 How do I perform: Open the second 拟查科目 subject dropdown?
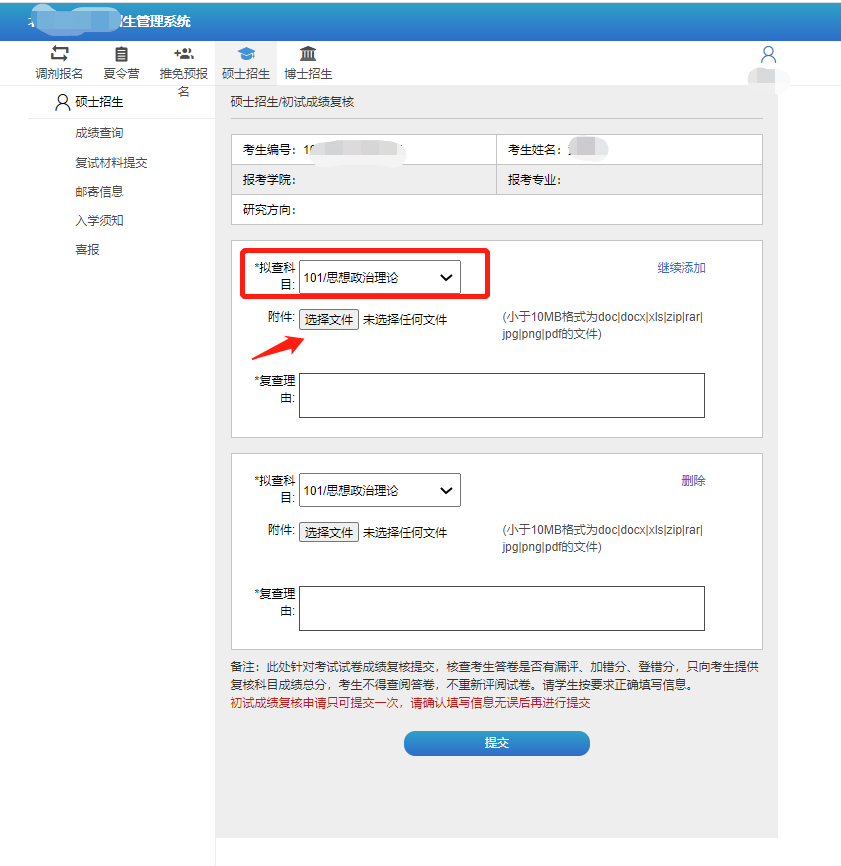380,491
